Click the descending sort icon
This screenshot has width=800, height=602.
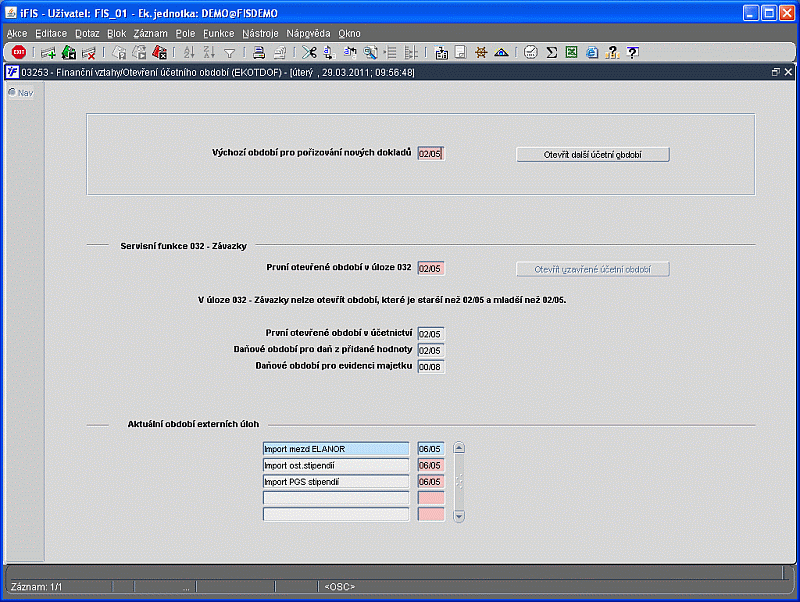209,52
